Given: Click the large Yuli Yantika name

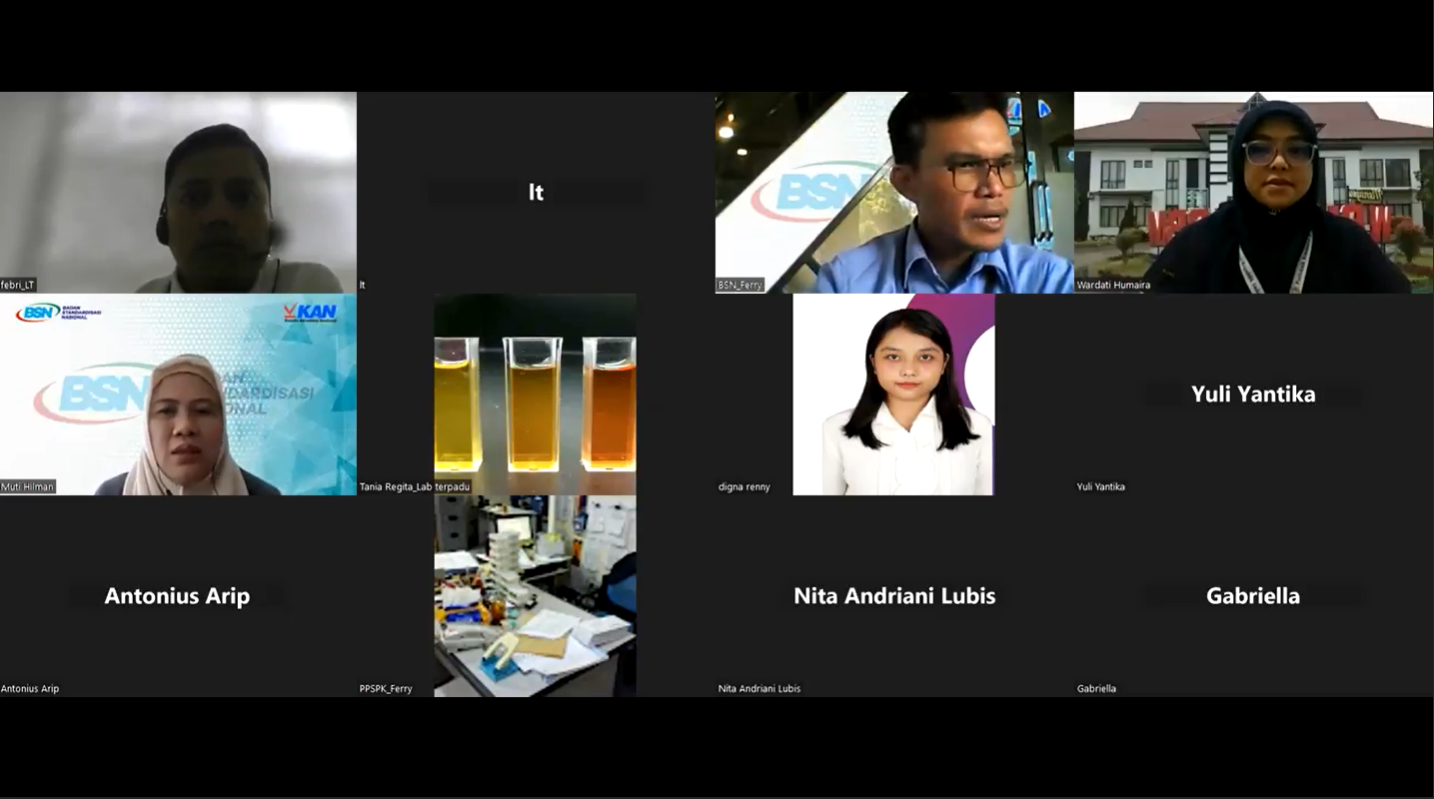Looking at the screenshot, I should (1253, 394).
